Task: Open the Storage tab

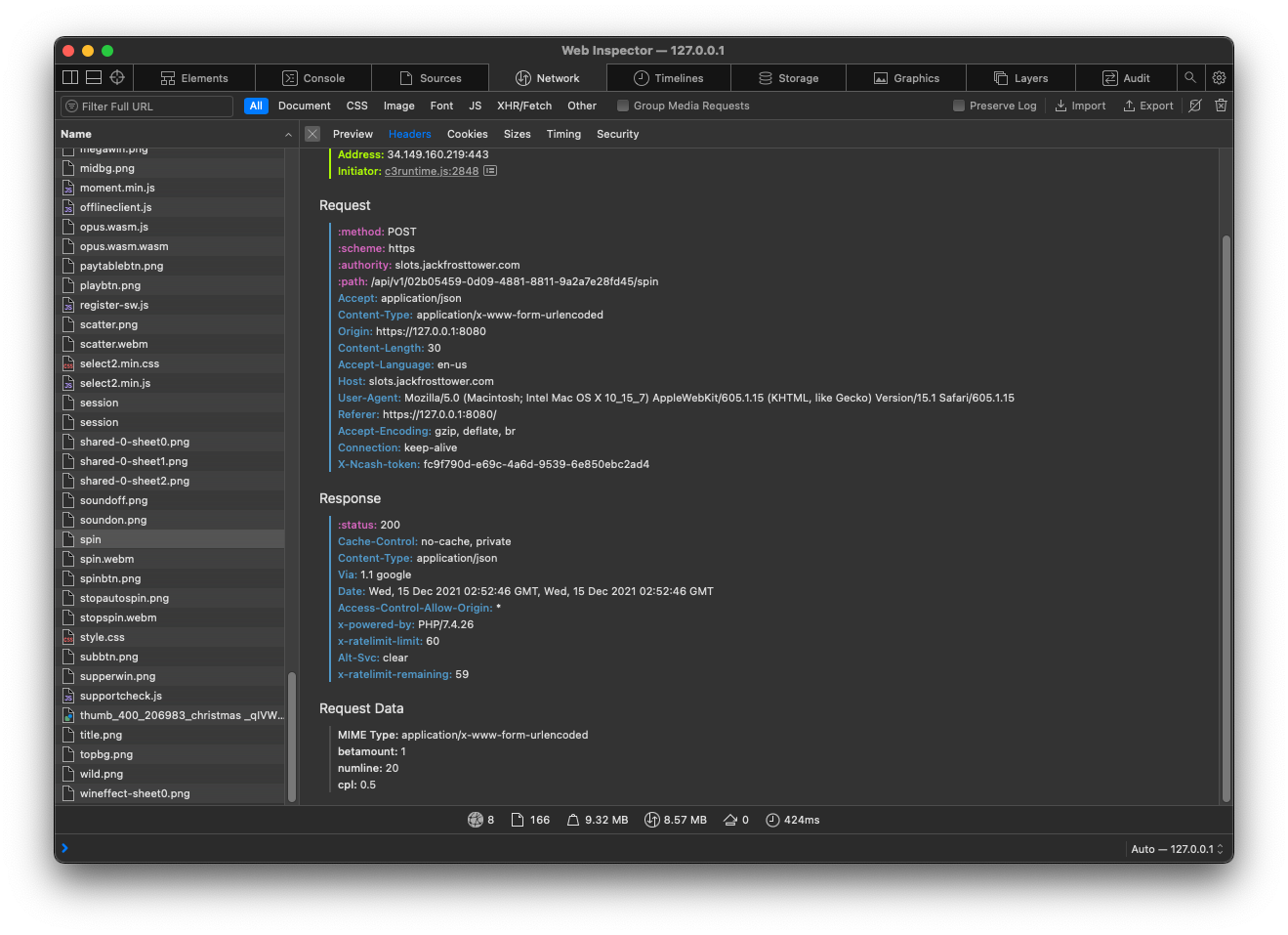Action: [789, 78]
